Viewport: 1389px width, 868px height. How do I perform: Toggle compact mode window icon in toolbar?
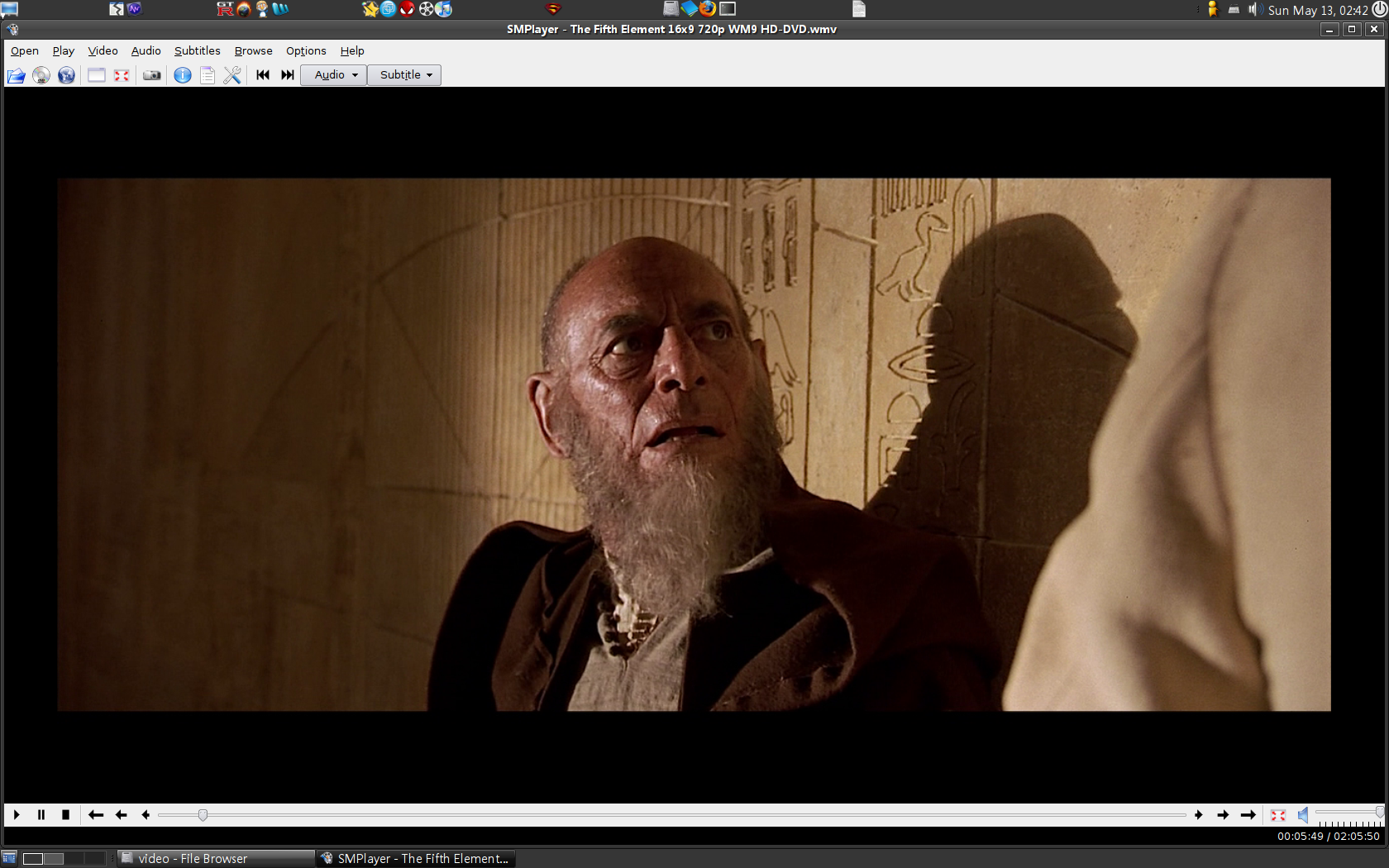[97, 75]
